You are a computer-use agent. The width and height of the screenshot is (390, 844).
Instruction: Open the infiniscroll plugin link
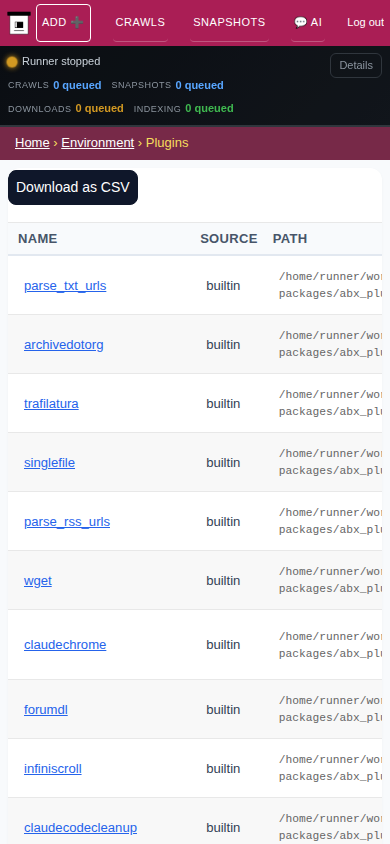53,769
